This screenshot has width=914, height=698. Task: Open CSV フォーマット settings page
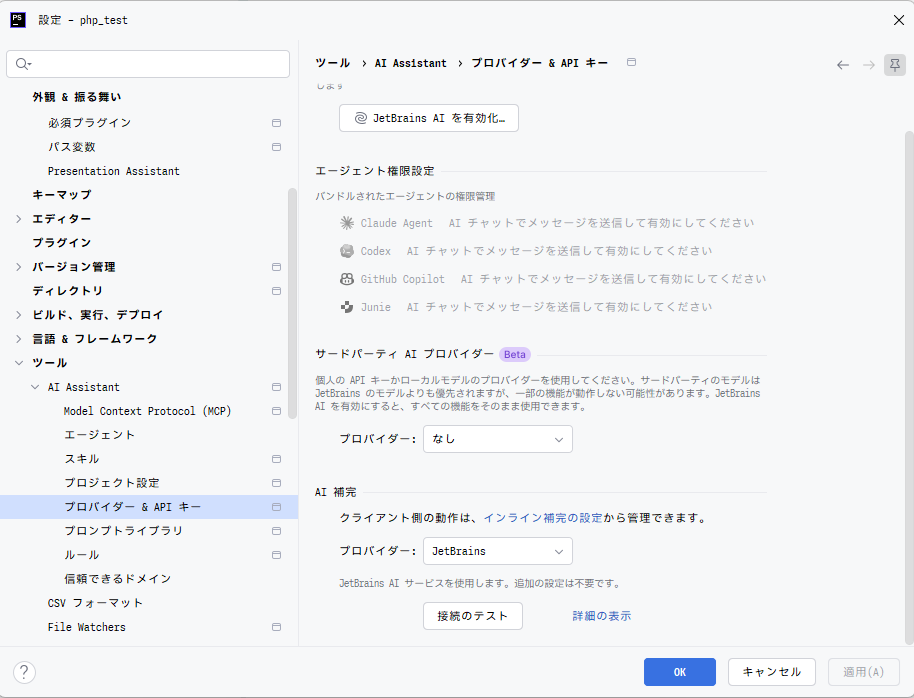[x=95, y=603]
